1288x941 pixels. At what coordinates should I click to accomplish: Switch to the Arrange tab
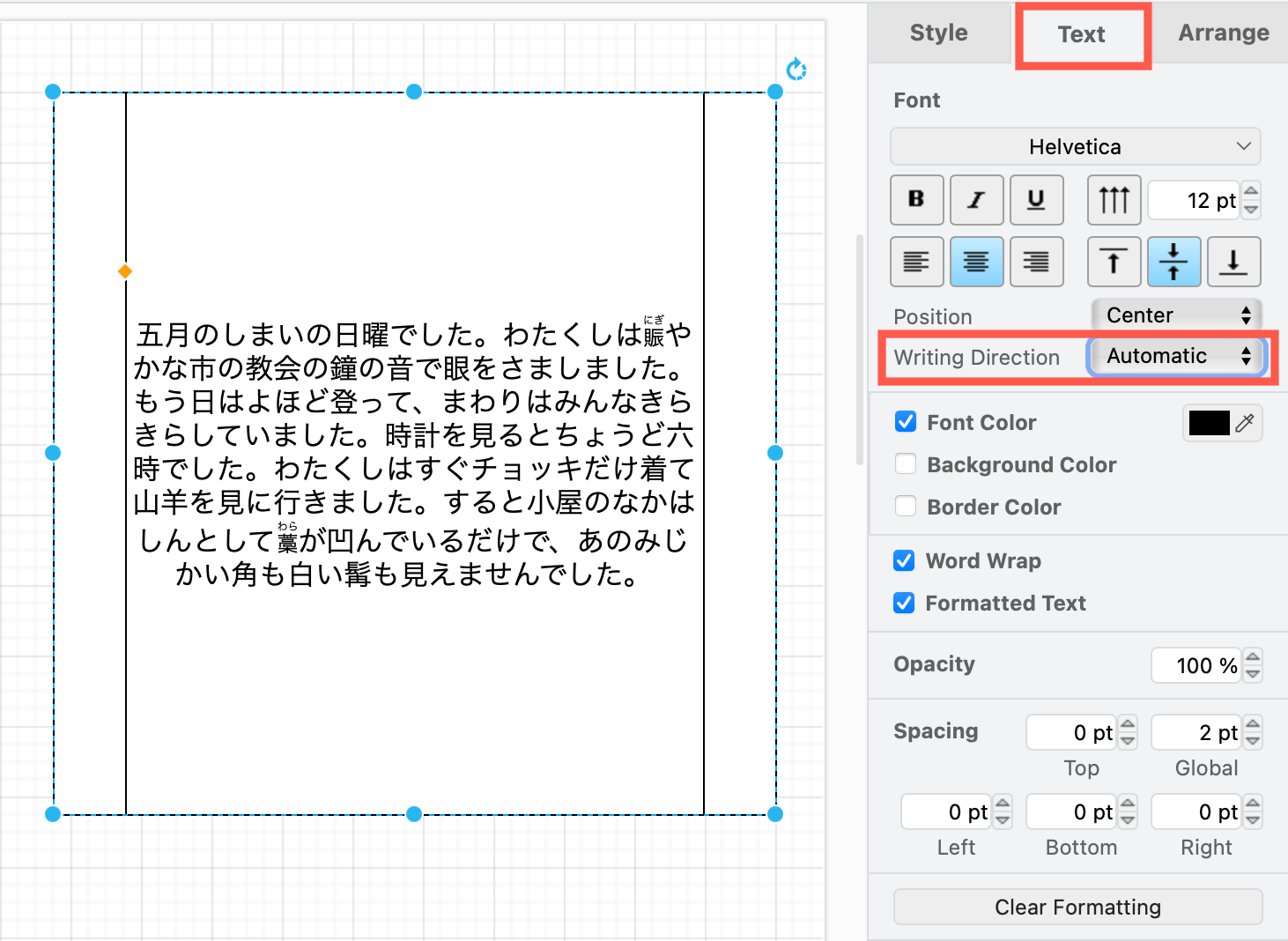pos(1224,33)
